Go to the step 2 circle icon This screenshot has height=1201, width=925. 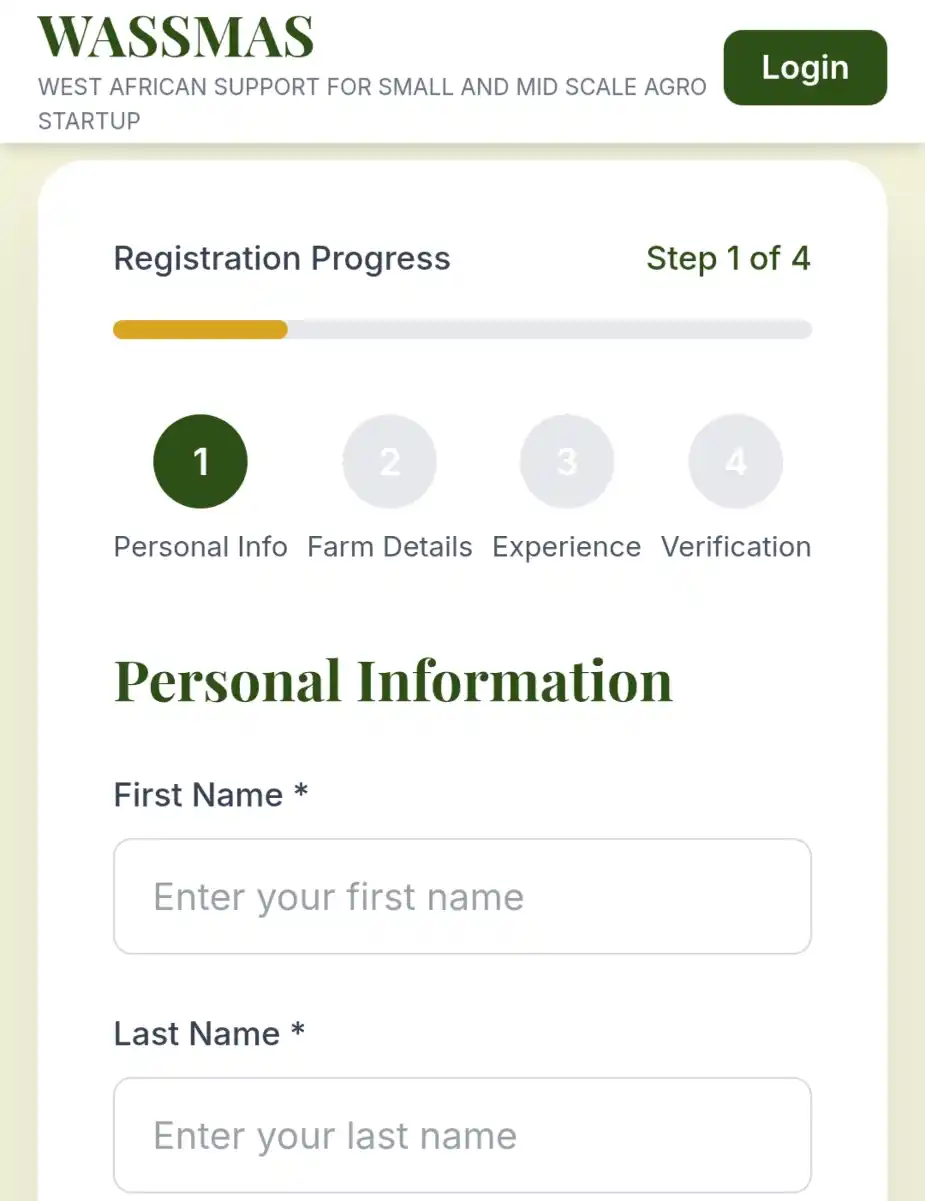click(x=390, y=462)
